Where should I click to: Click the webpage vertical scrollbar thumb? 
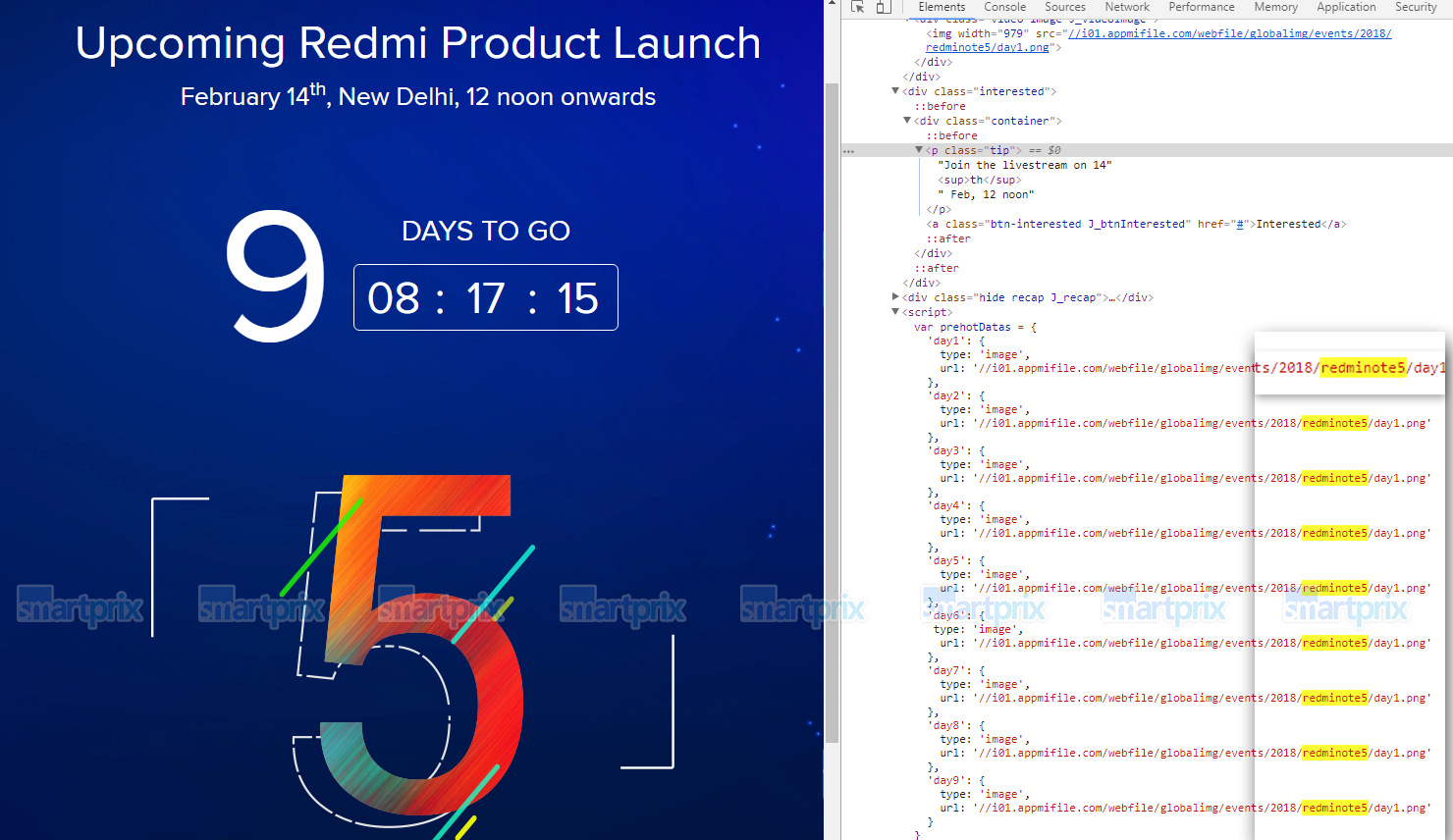833,412
